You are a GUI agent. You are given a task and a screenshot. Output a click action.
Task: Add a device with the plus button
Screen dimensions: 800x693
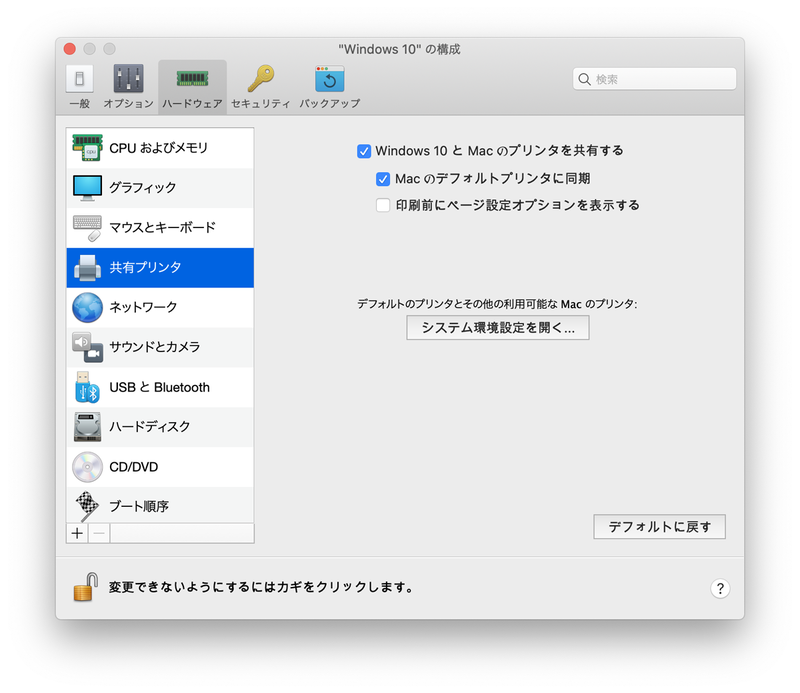77,533
